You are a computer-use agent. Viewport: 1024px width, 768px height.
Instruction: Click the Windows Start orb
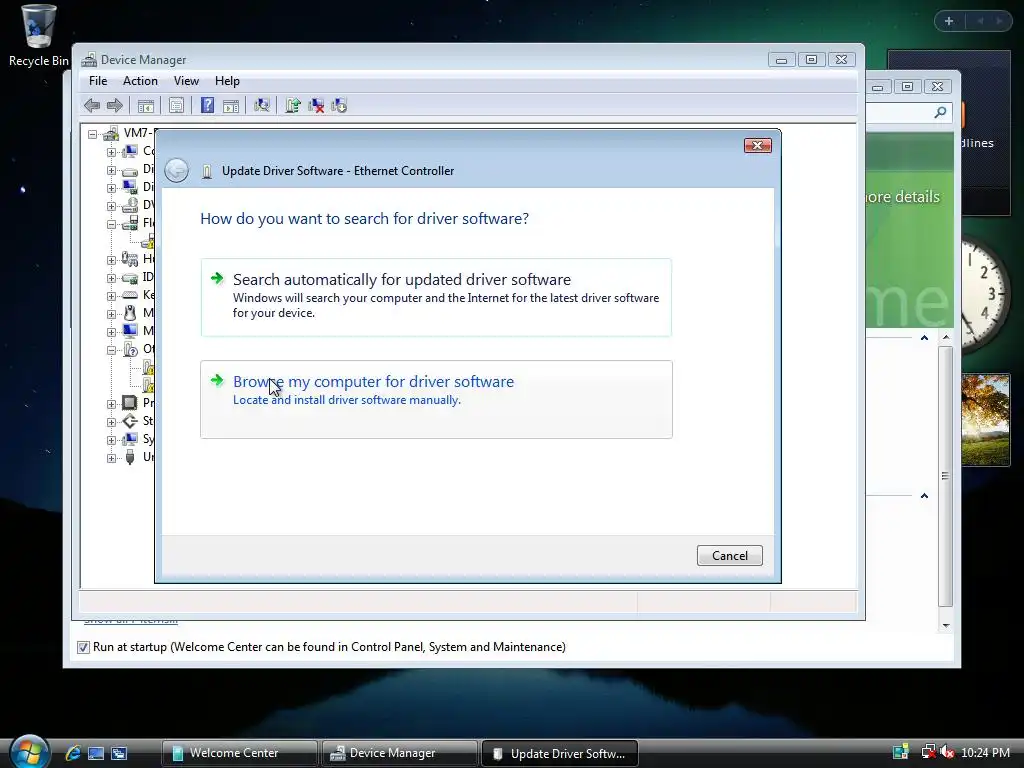coord(29,751)
